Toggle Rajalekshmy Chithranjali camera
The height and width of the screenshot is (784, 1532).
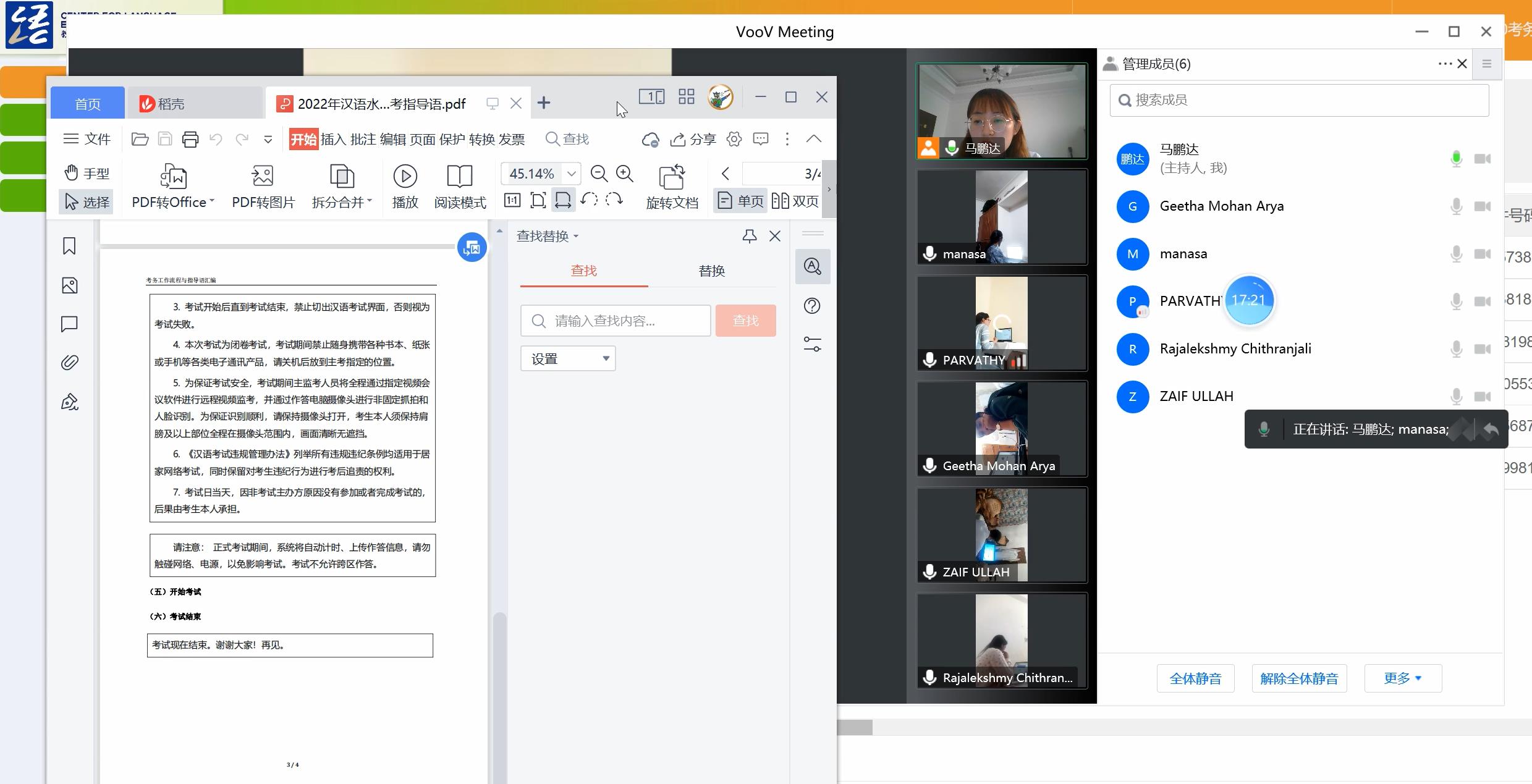point(1482,349)
